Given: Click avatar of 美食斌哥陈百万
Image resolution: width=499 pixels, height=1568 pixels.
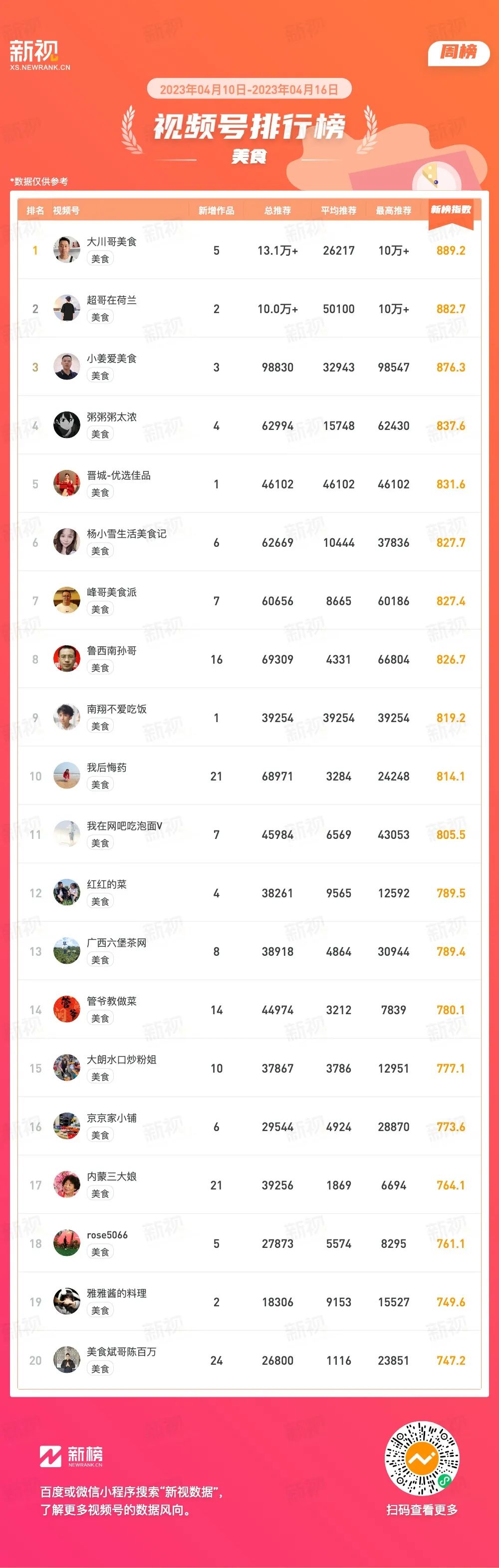Looking at the screenshot, I should pyautogui.click(x=66, y=1360).
